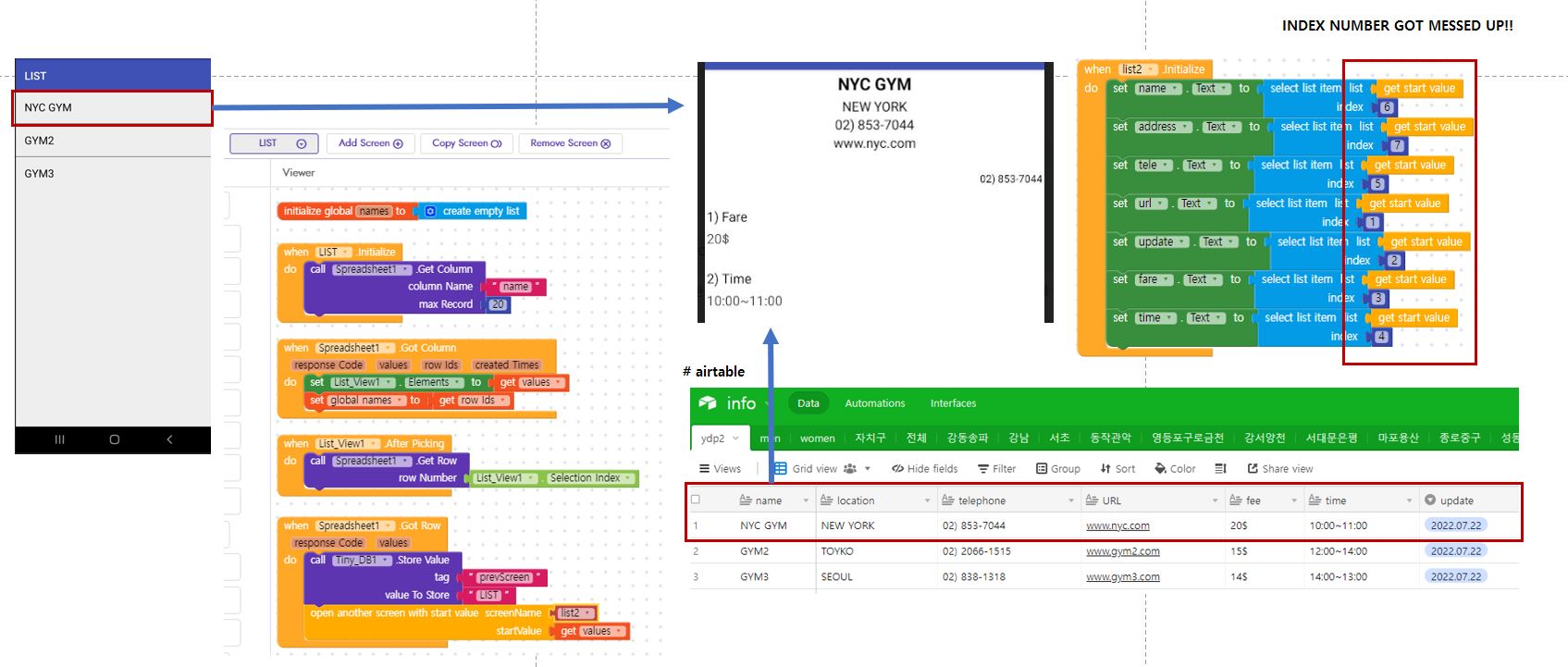Open the info base name dropdown
This screenshot has height=667, width=1568.
point(768,404)
